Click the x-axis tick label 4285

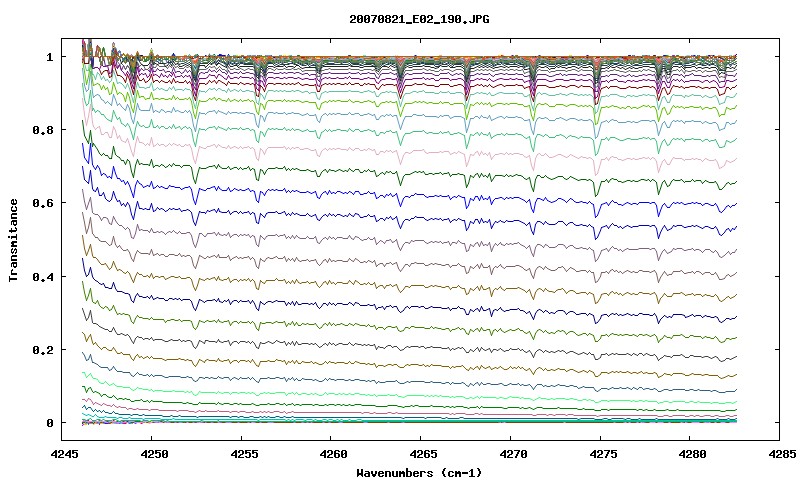pyautogui.click(x=780, y=454)
